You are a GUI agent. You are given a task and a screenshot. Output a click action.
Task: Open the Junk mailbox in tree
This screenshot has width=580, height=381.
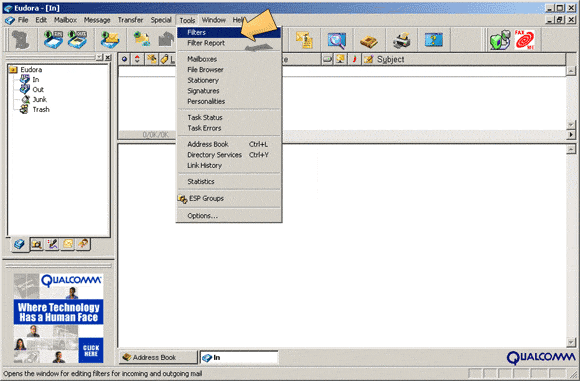pyautogui.click(x=39, y=100)
